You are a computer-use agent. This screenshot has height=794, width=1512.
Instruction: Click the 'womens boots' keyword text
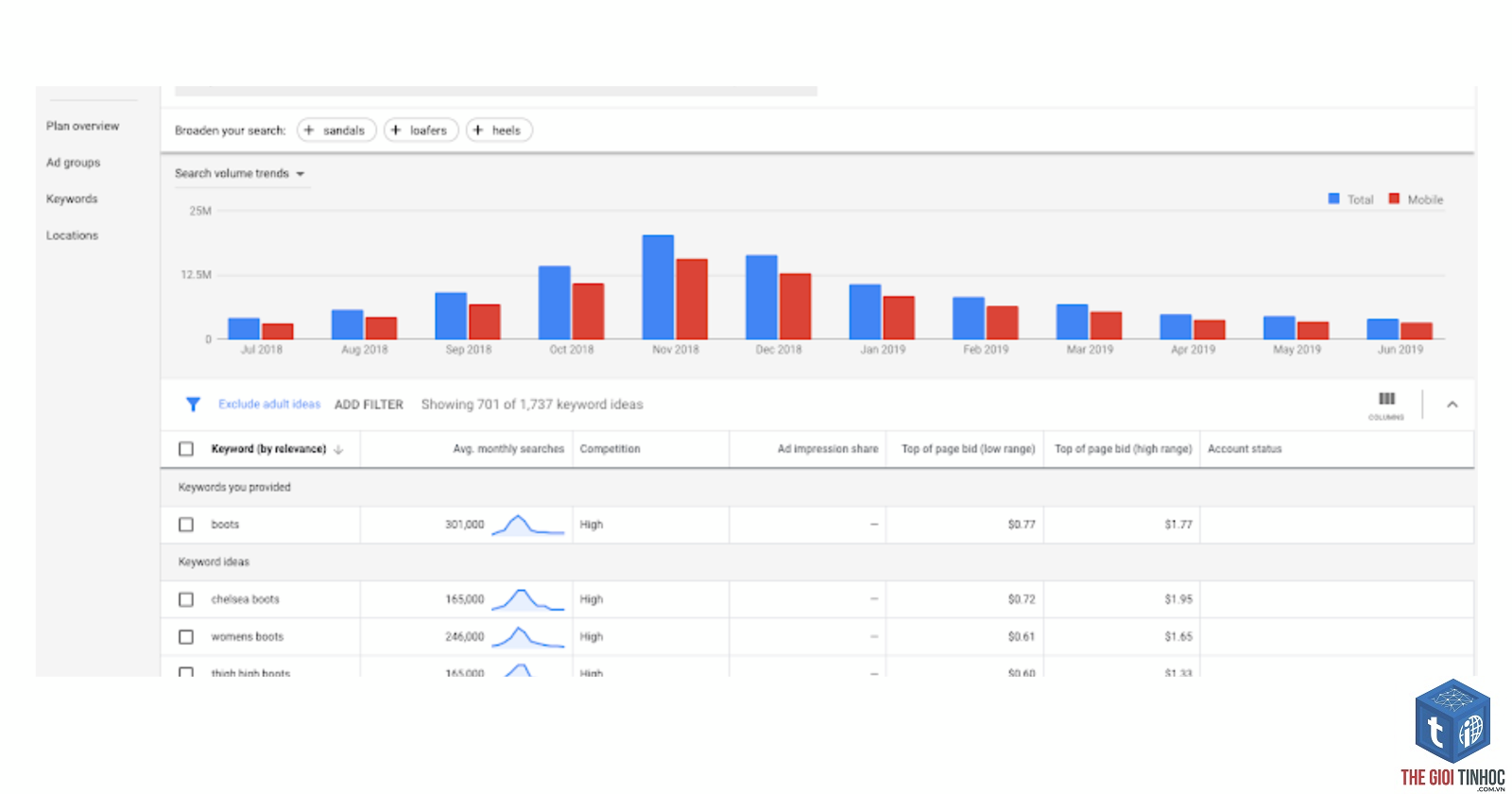[247, 637]
